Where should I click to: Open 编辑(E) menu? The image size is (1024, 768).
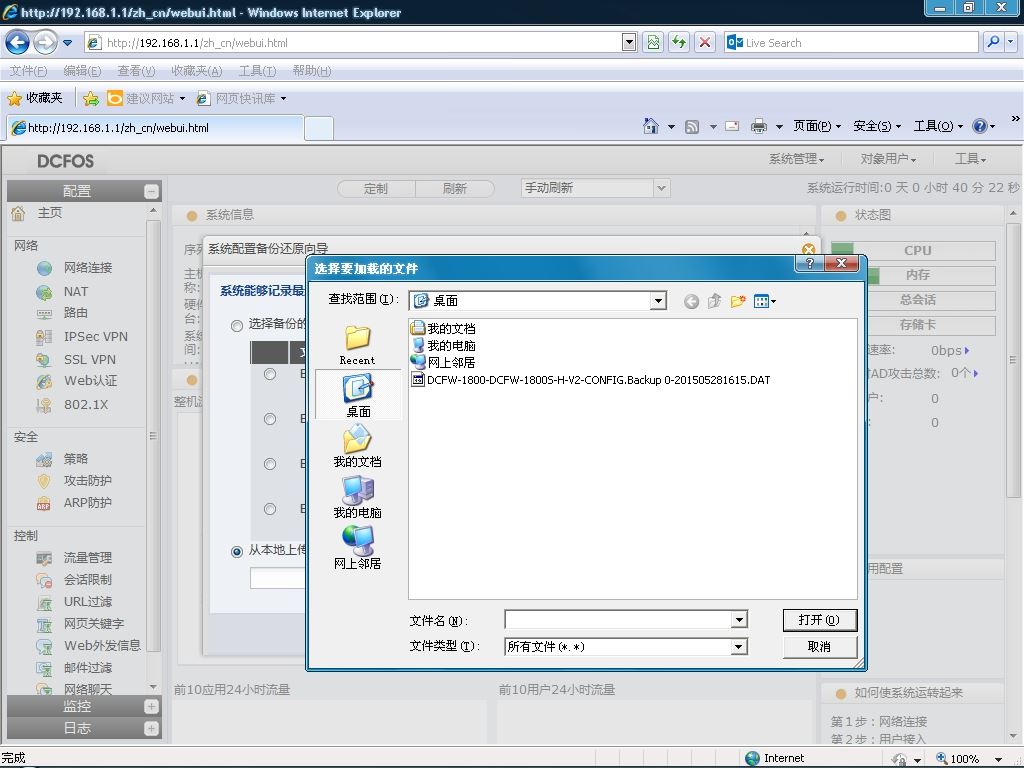[82, 71]
